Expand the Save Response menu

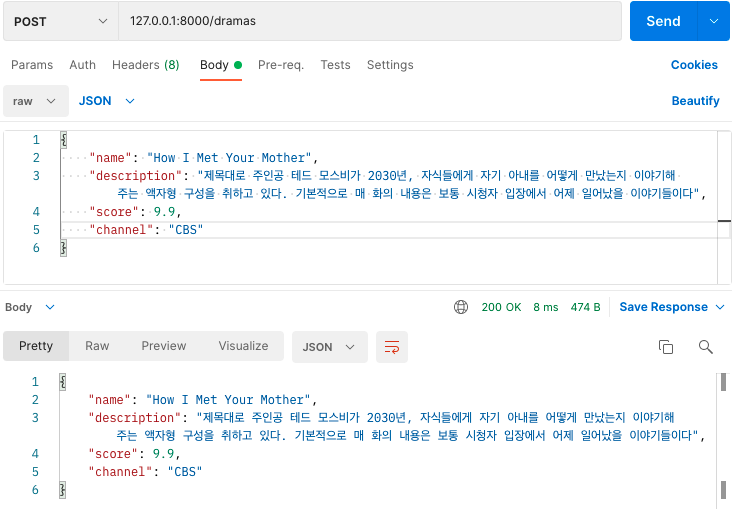[719, 307]
